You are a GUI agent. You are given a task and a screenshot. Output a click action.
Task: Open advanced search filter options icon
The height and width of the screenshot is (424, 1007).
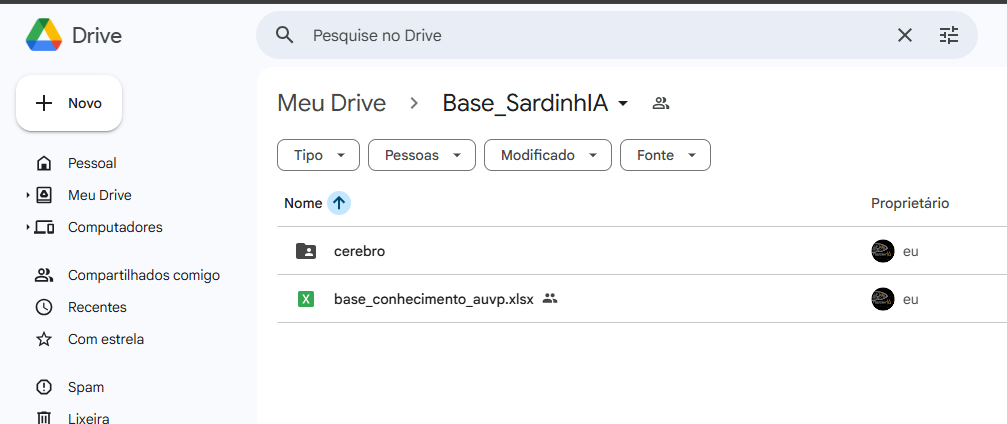coord(949,35)
